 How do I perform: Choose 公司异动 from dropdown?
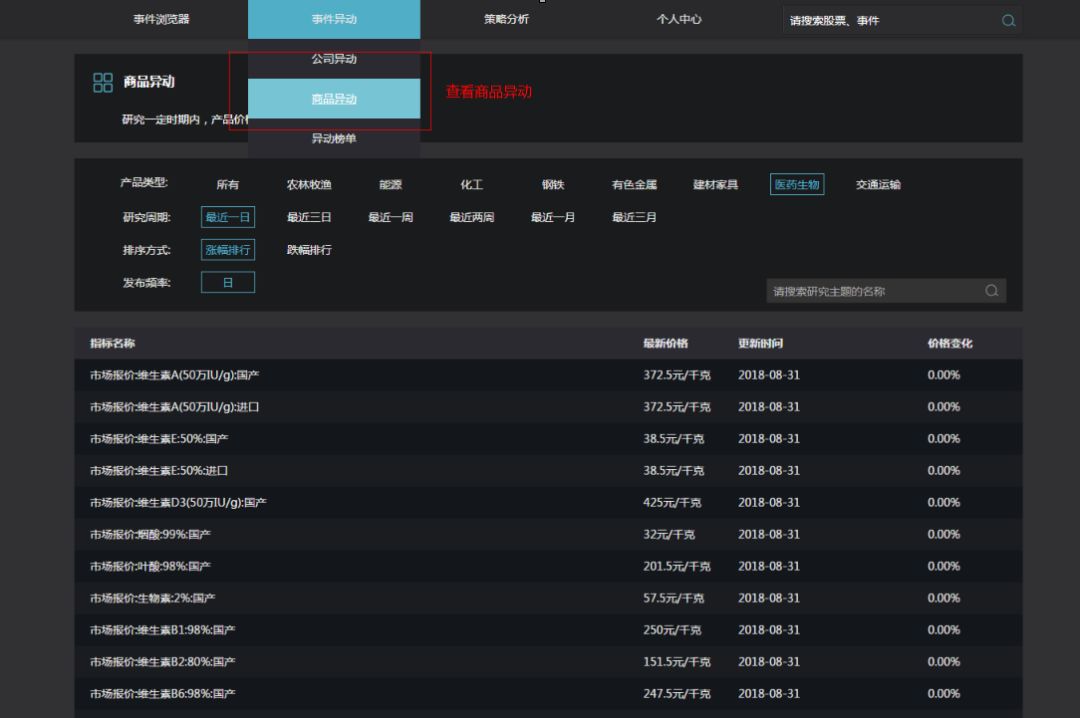click(333, 59)
